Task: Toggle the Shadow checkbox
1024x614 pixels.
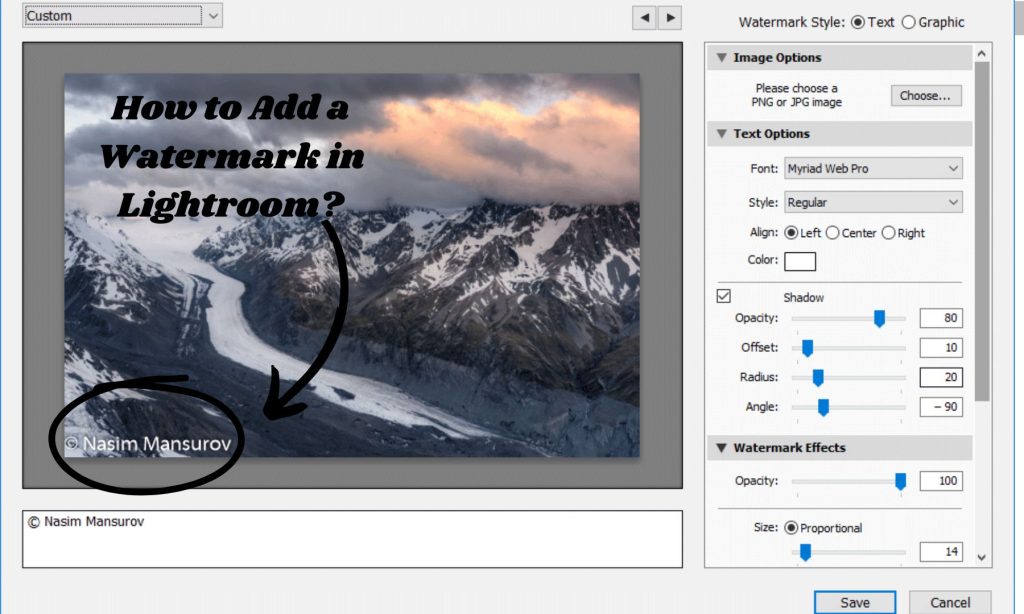Action: [x=724, y=296]
